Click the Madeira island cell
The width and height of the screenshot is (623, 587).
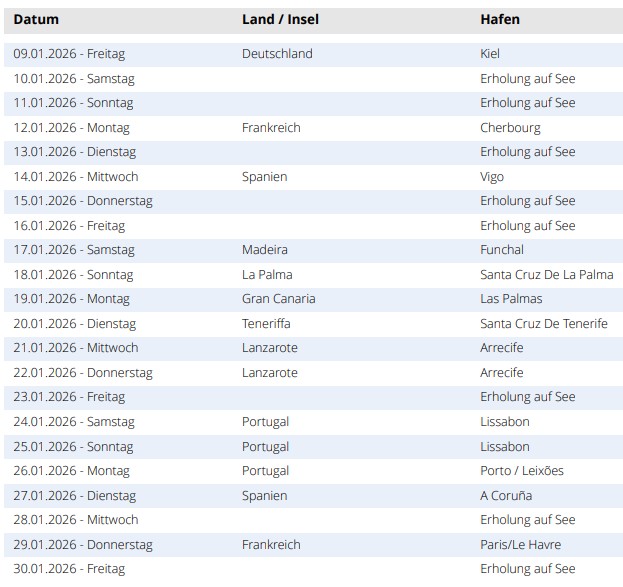[264, 250]
